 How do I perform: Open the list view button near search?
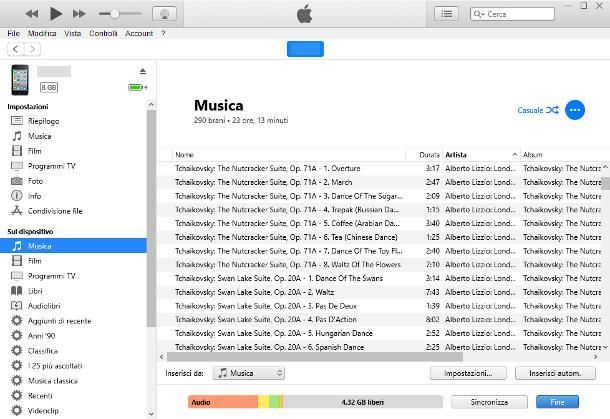[x=446, y=14]
